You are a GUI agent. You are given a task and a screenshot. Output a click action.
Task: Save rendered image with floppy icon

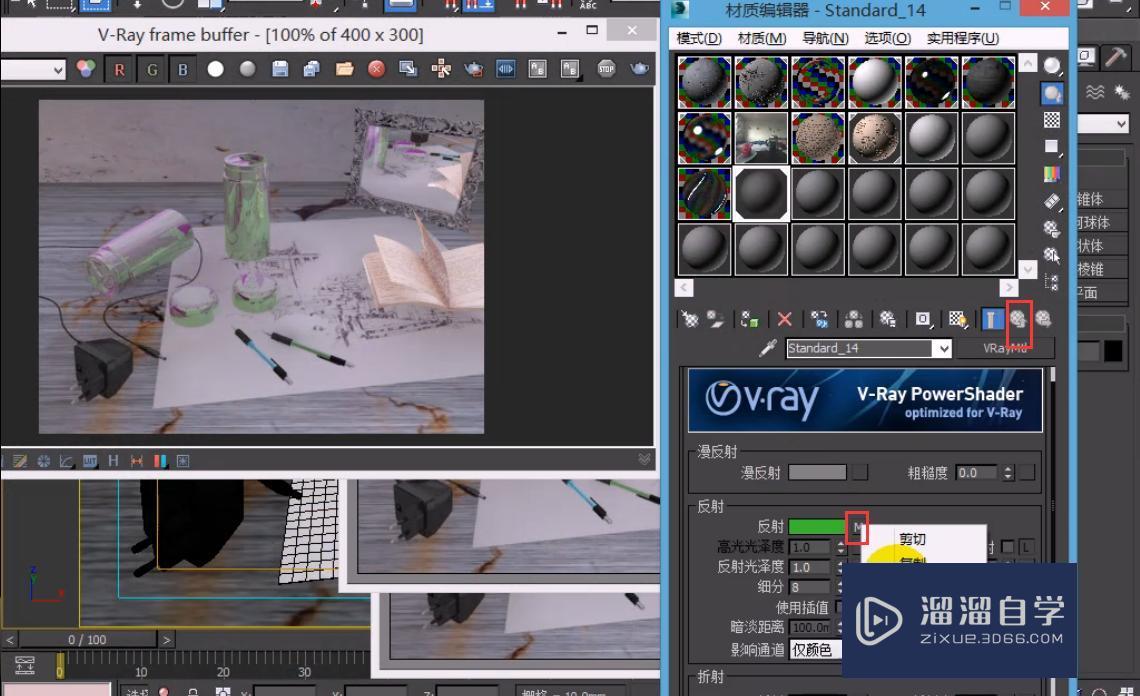click(280, 69)
